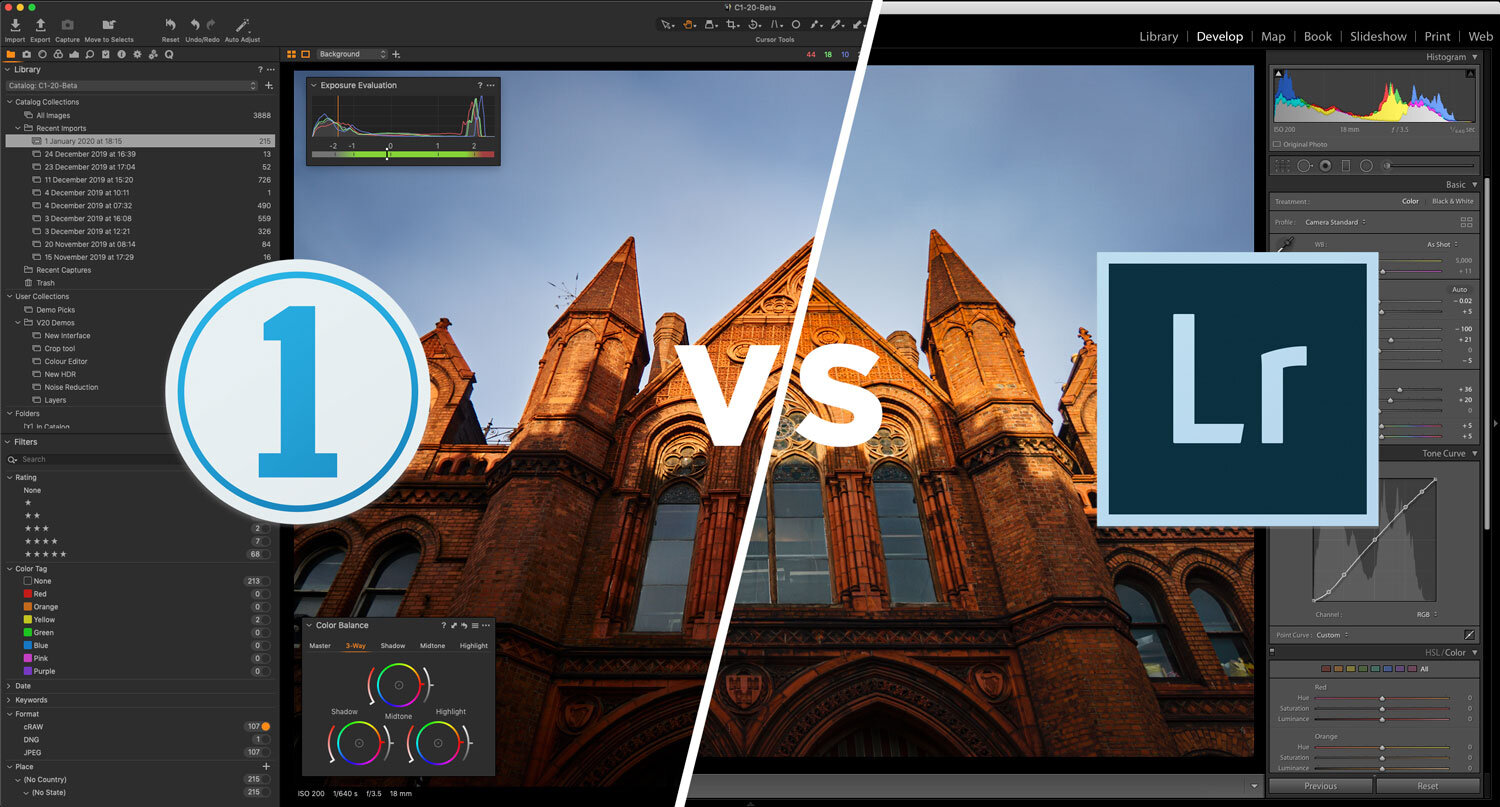The image size is (1500, 807).
Task: Click the Capture camera toolbar icon
Action: [x=67, y=25]
